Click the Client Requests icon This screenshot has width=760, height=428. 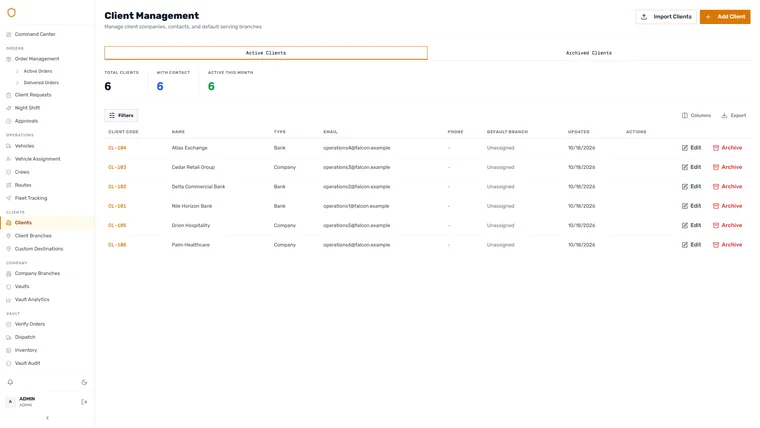pos(8,95)
